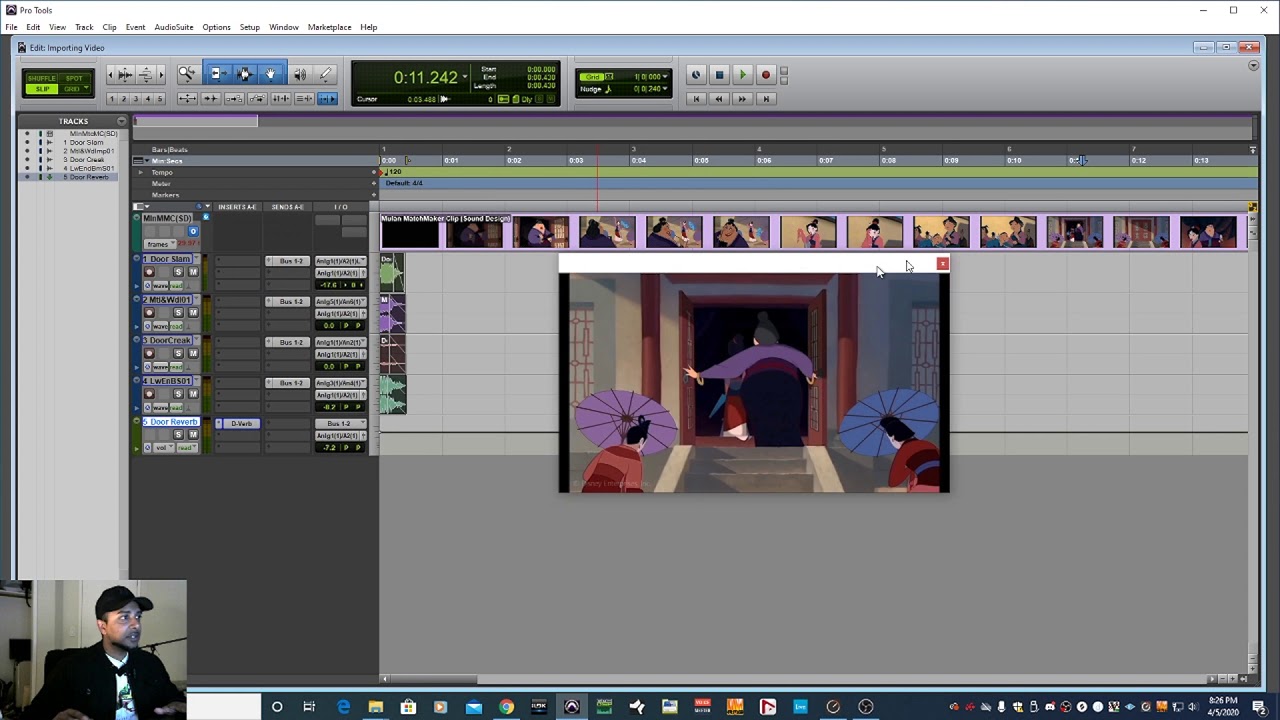Open the Setup menu
This screenshot has width=1280, height=720.
[250, 27]
